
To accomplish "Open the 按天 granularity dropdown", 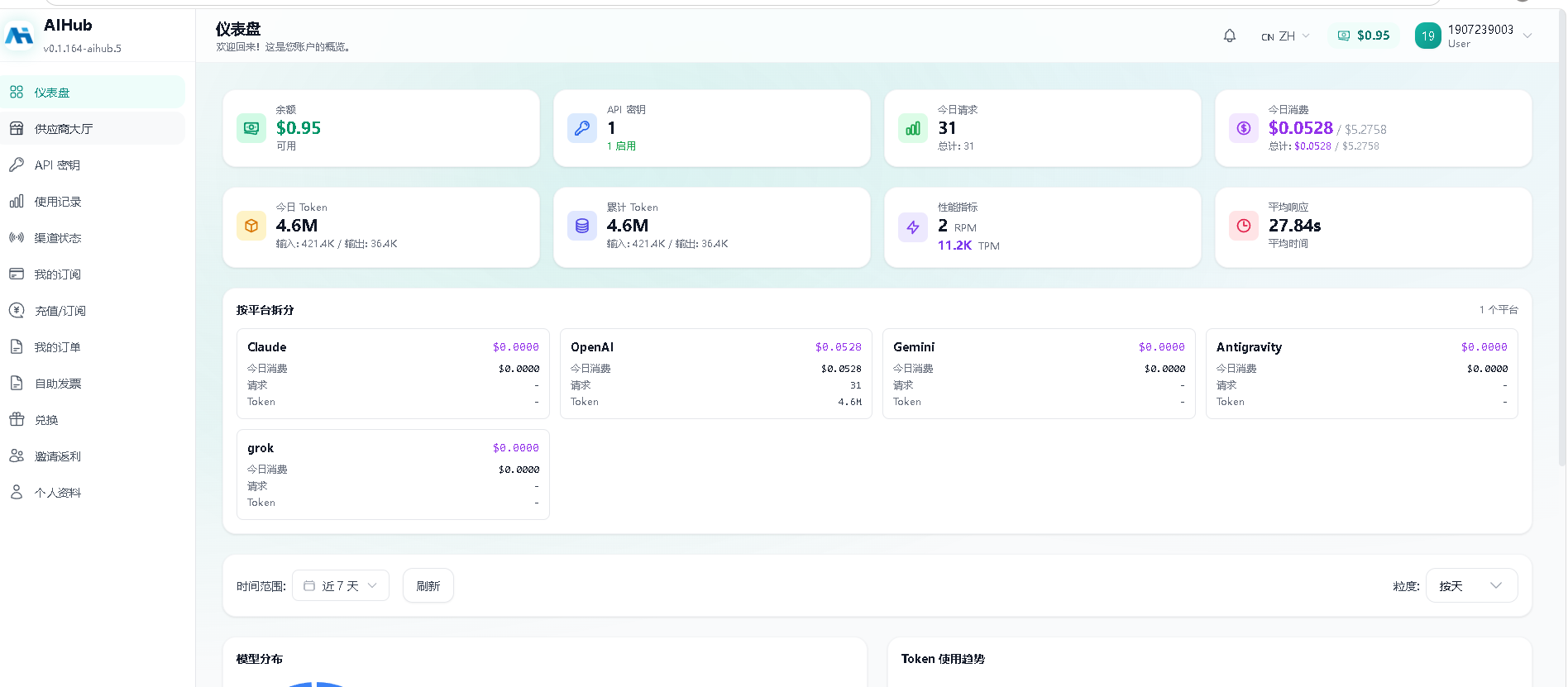I will 1471,585.
